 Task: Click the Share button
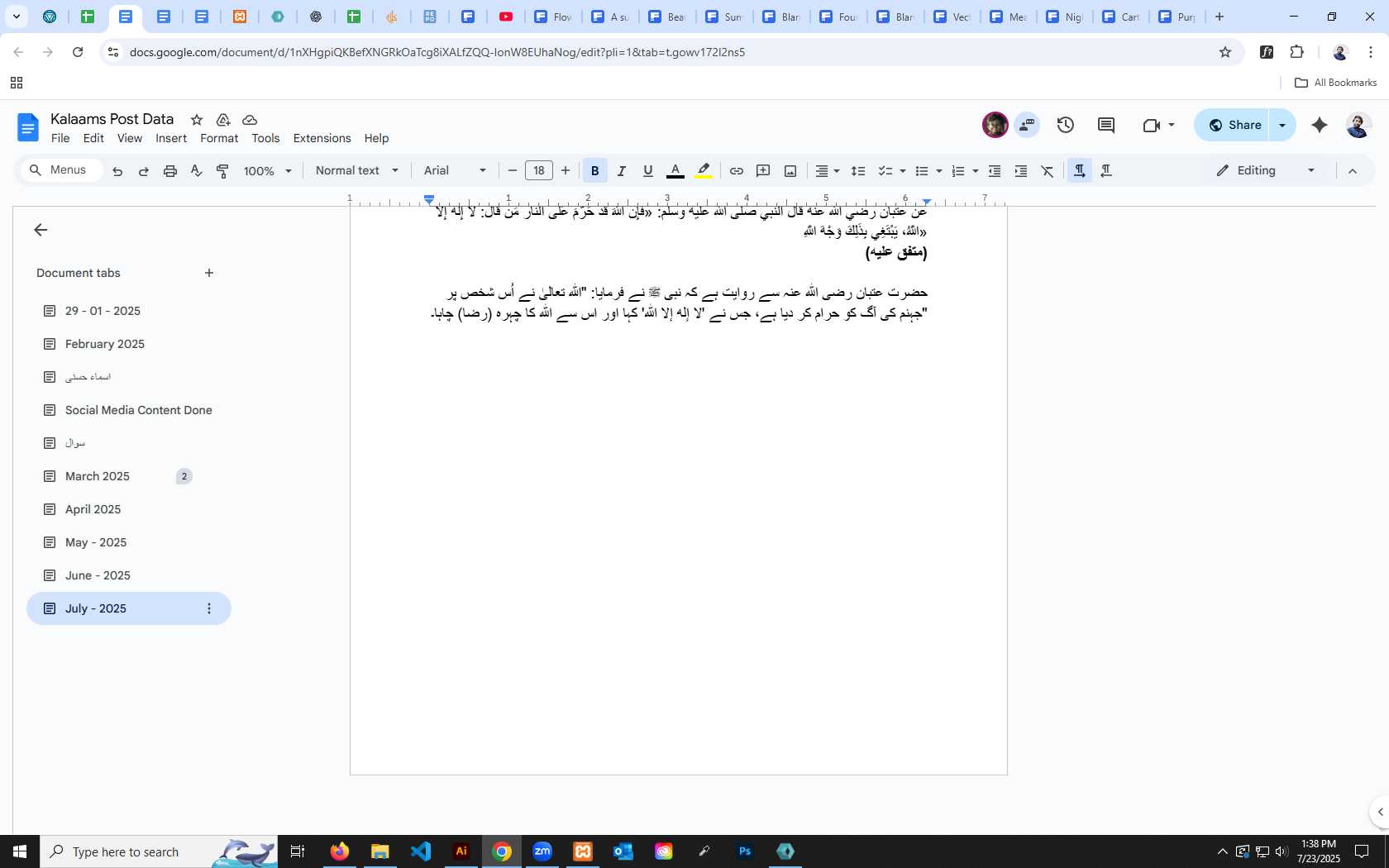pyautogui.click(x=1233, y=125)
